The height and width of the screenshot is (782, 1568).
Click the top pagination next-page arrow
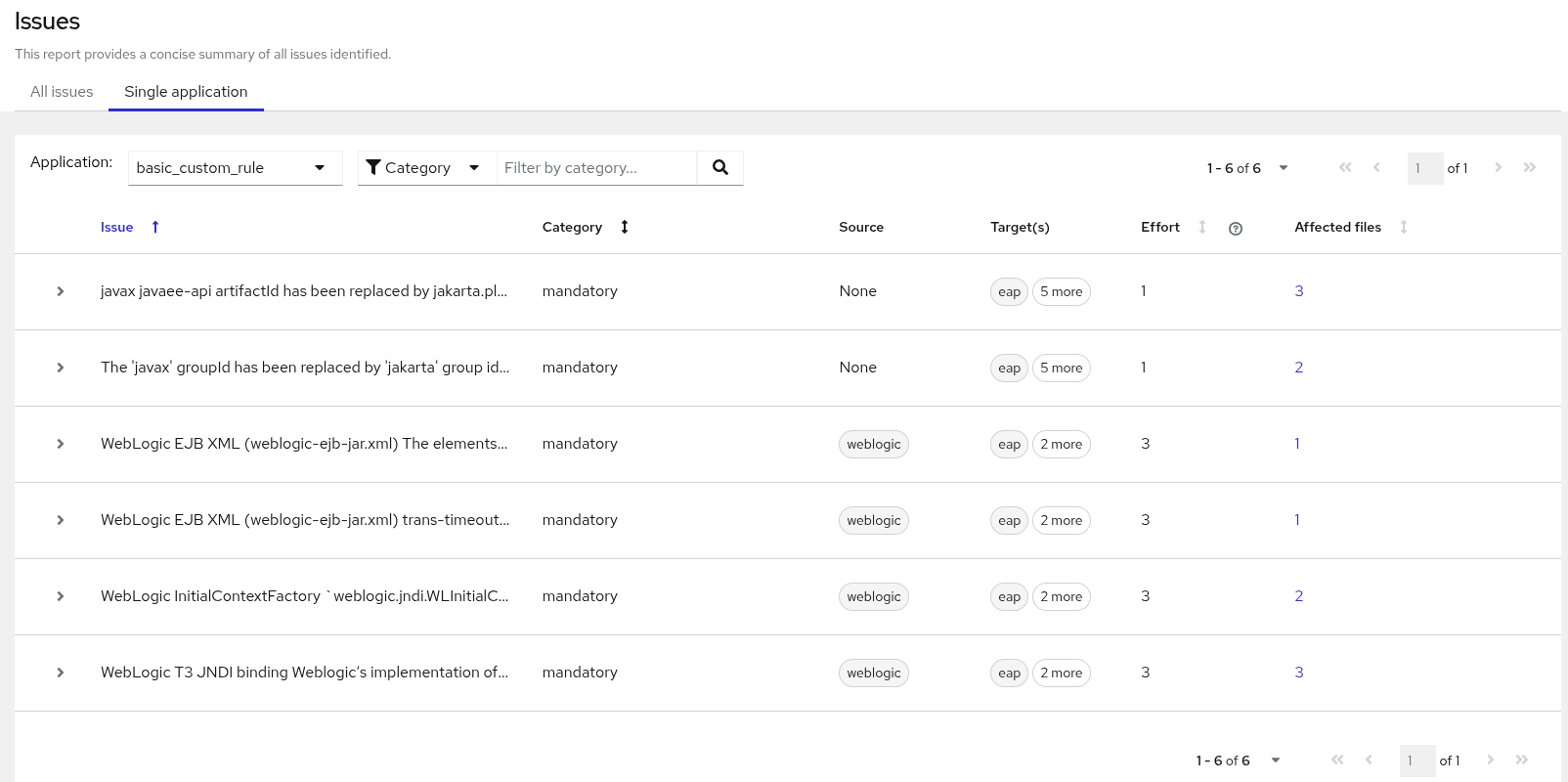[1498, 167]
